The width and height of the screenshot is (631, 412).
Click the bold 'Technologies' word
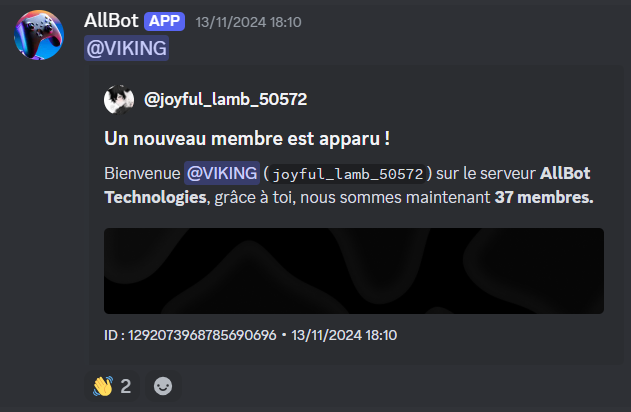click(155, 198)
